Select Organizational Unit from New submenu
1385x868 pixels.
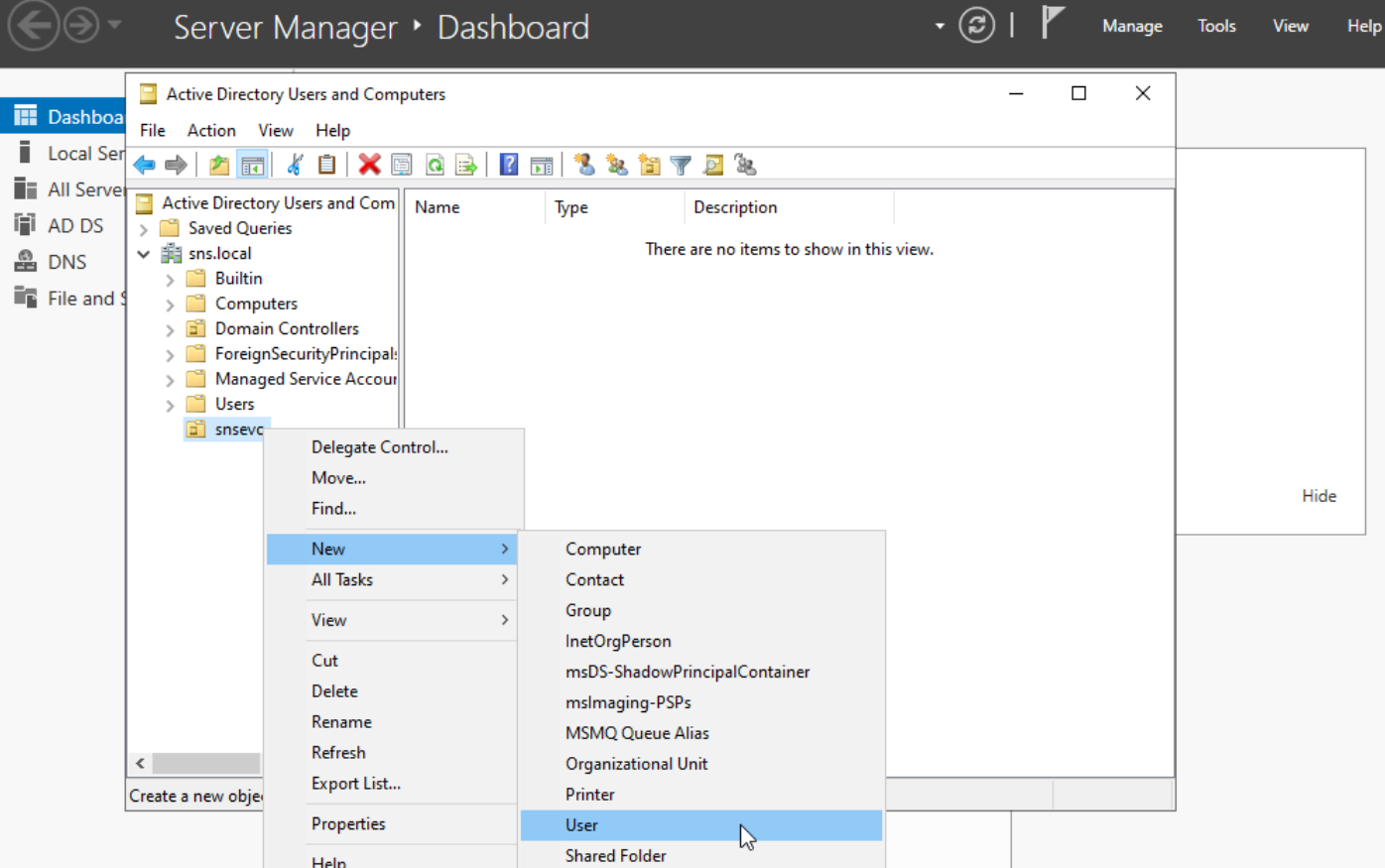[701, 764]
